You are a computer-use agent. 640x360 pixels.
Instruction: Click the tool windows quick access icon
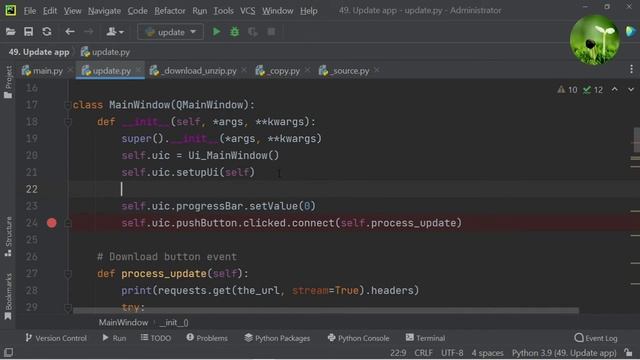point(8,353)
